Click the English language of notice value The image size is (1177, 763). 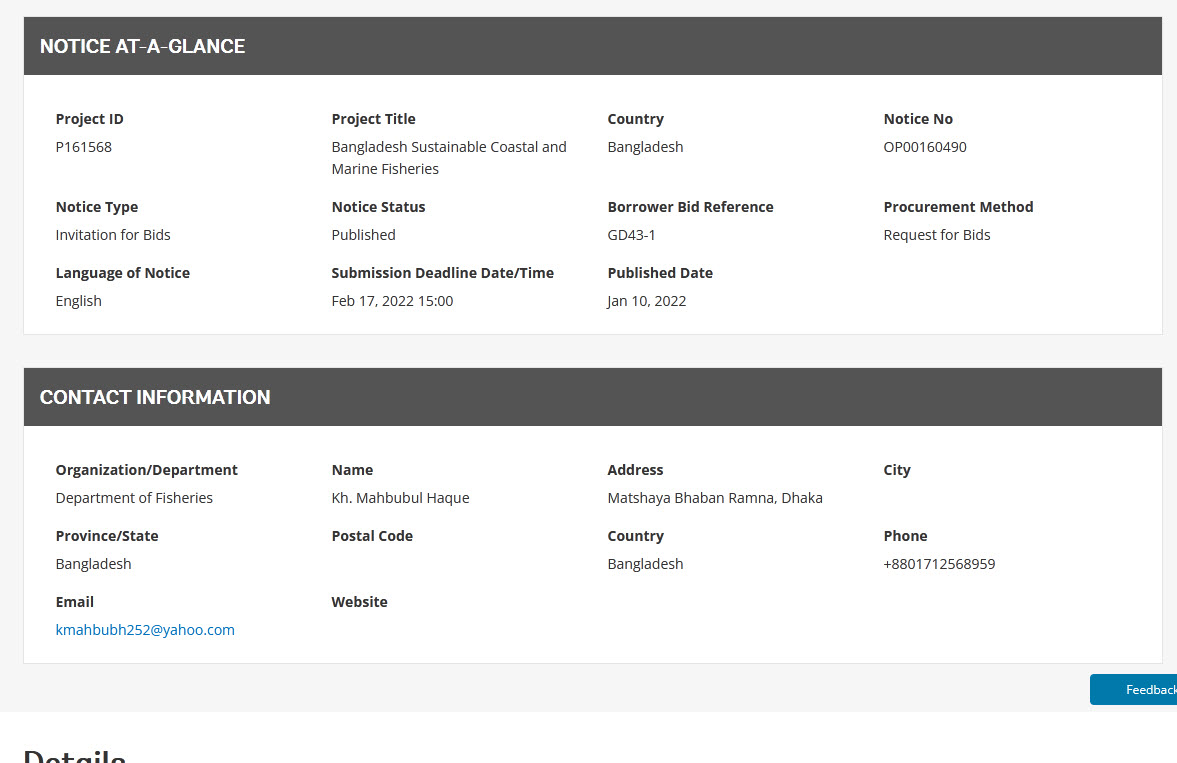(79, 301)
